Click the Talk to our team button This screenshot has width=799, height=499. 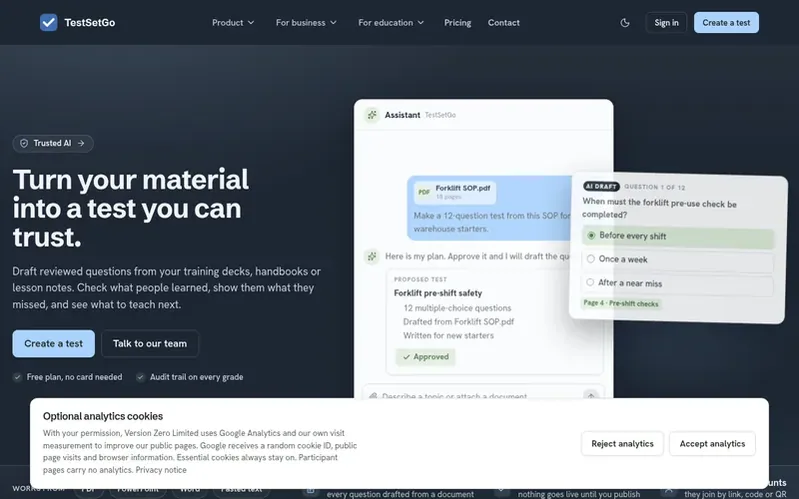(150, 344)
